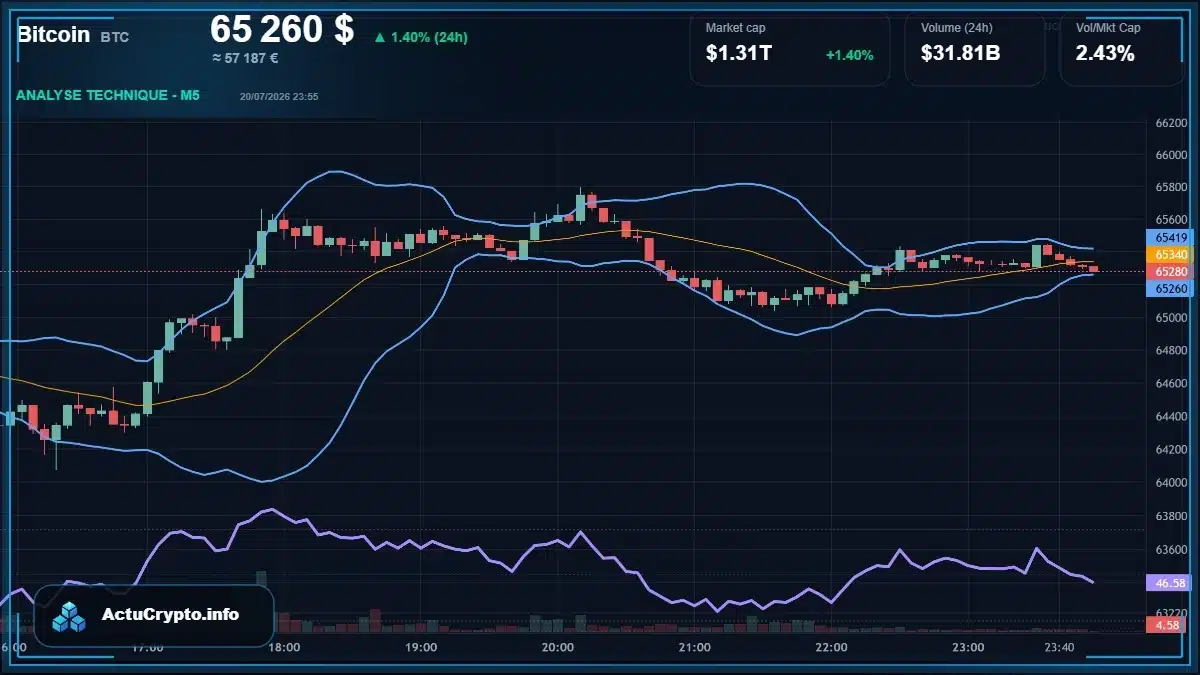Click the red 65280 current price tag
This screenshot has width=1200, height=675.
coord(1170,271)
